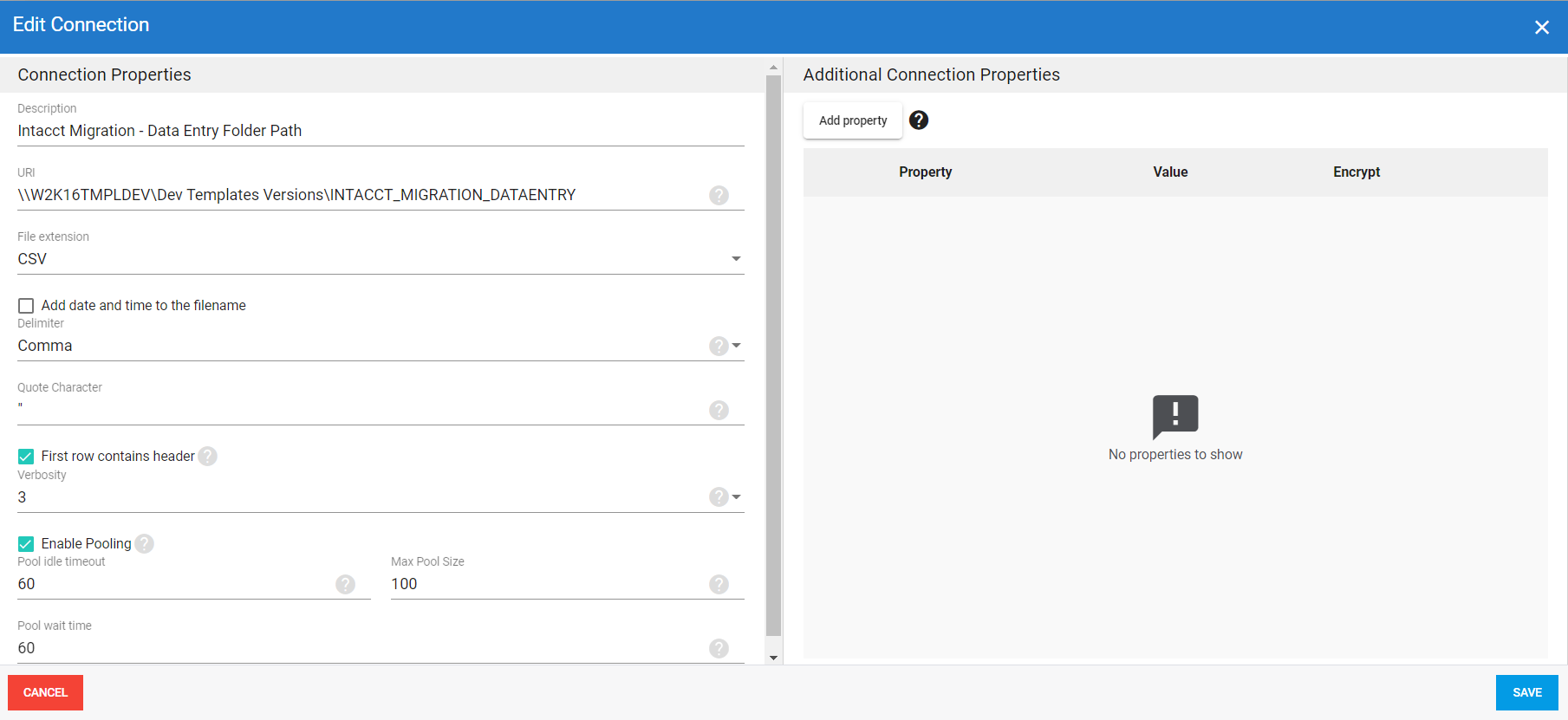Click the scrollbar down arrow in properties panel
The height and width of the screenshot is (720, 1568).
(x=773, y=658)
